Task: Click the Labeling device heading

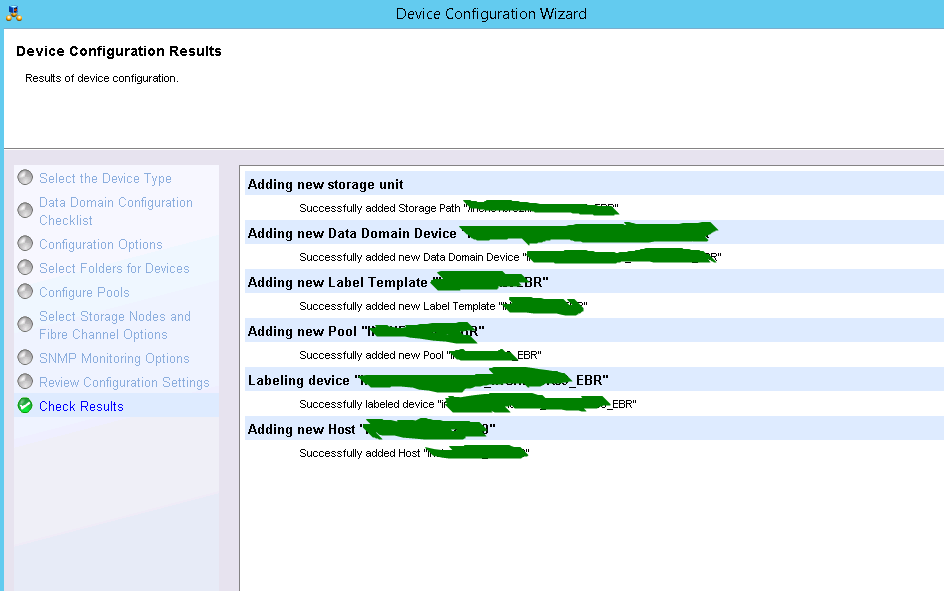Action: 428,380
